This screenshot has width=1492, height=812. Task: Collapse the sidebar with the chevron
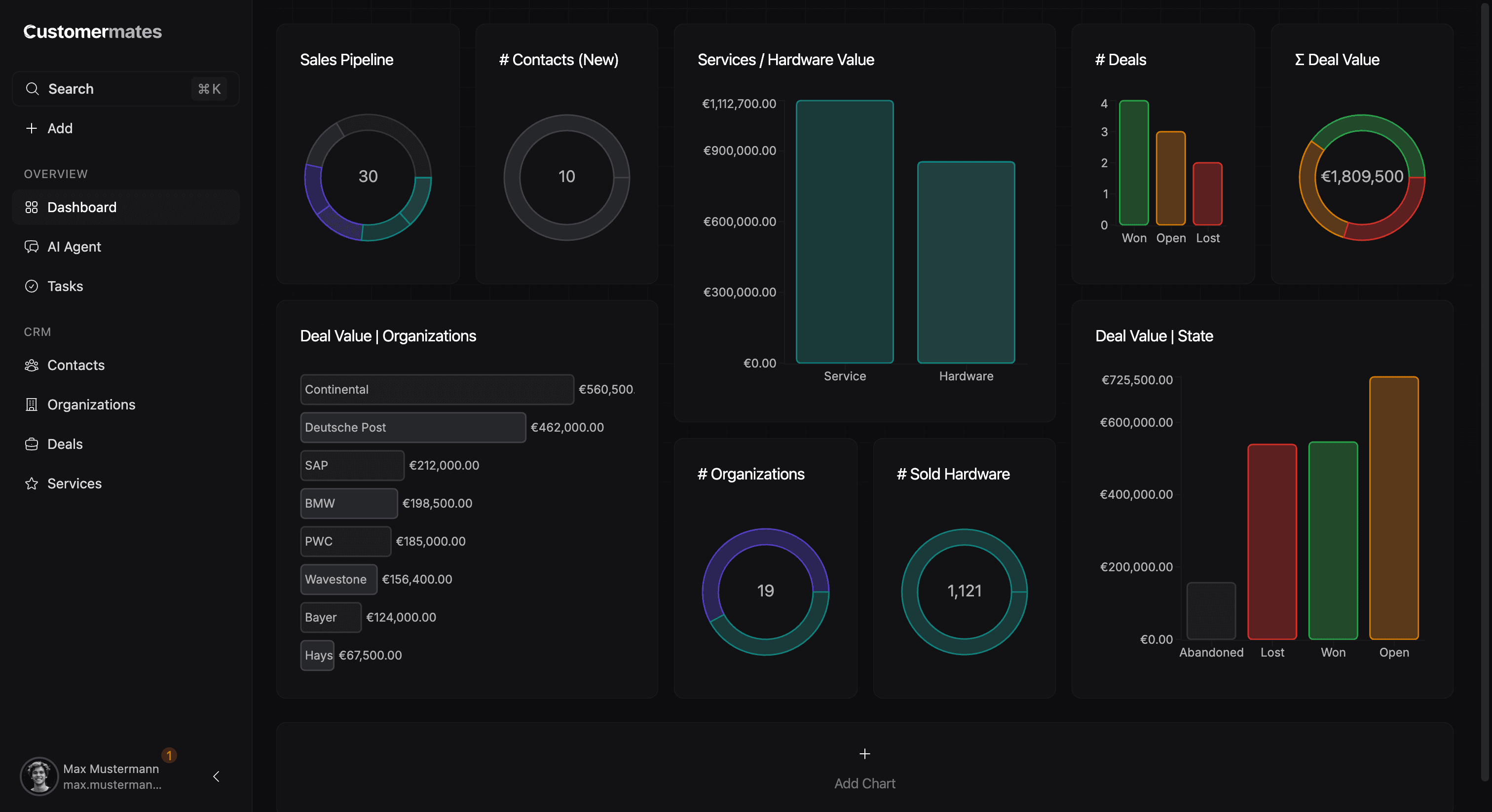tap(216, 776)
